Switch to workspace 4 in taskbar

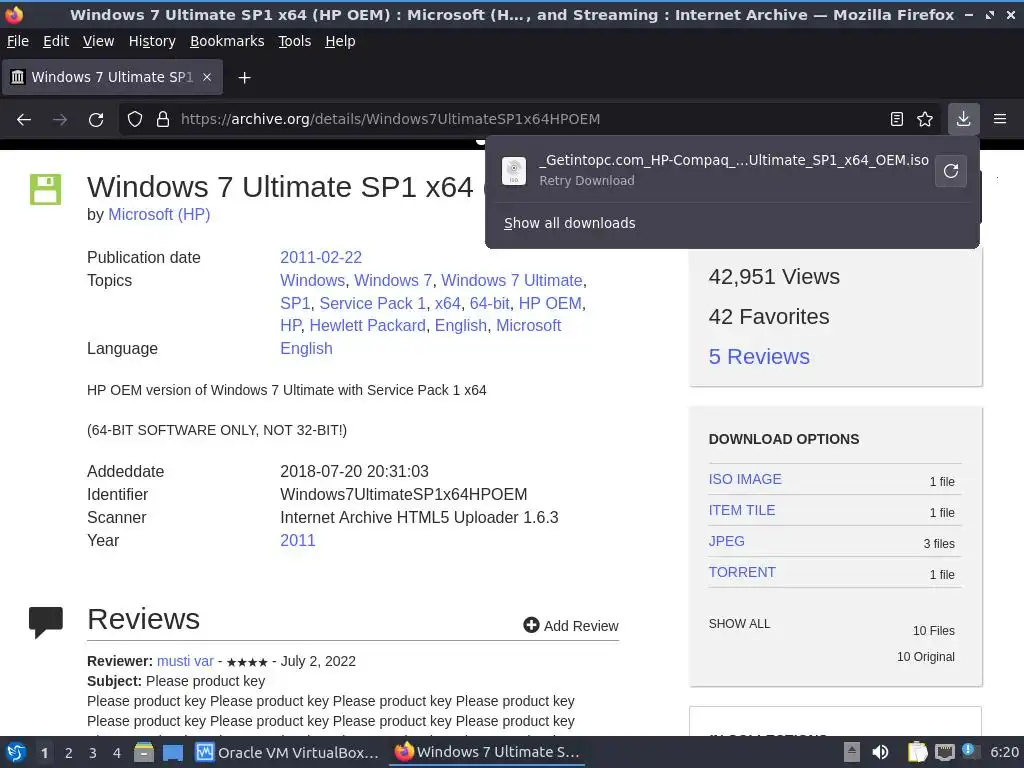tap(117, 753)
